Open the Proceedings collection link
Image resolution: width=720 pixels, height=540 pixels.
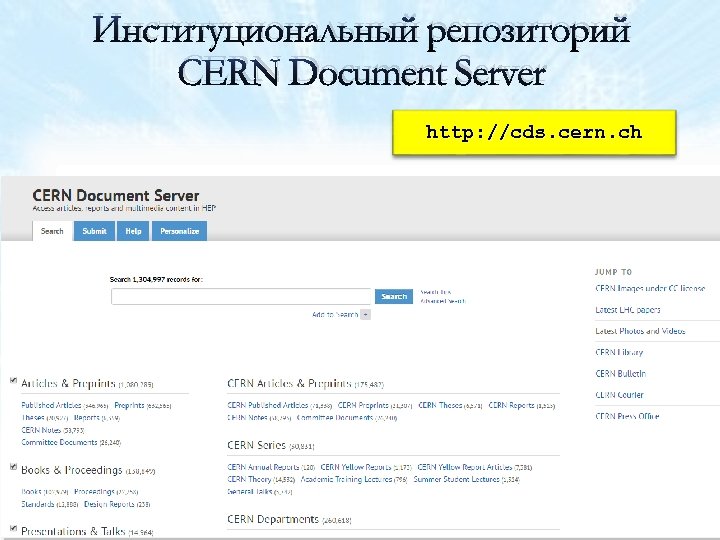[94, 491]
